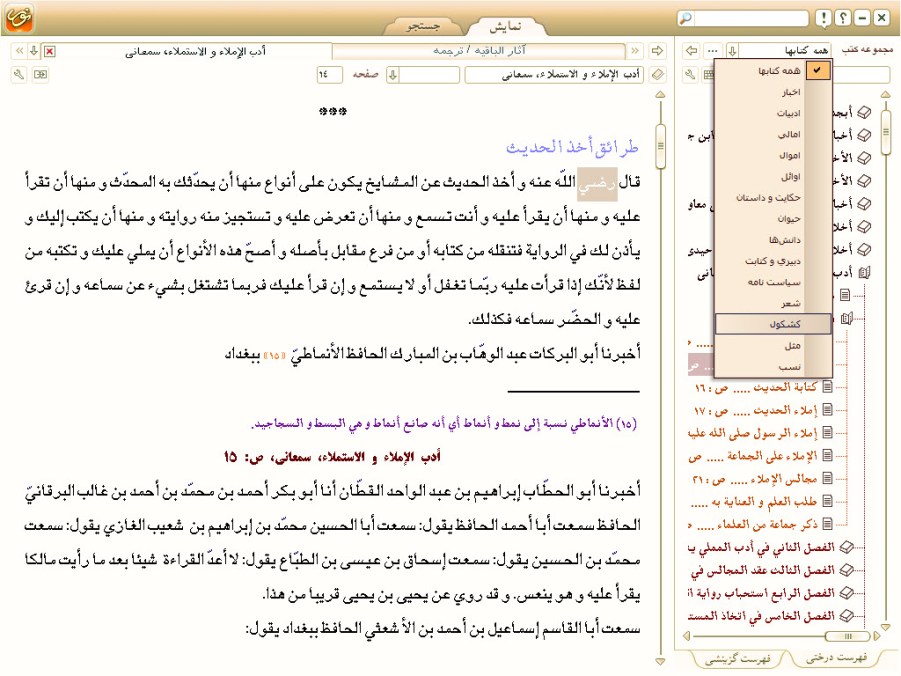Click the page icon next to كتابة الحديث

point(827,387)
